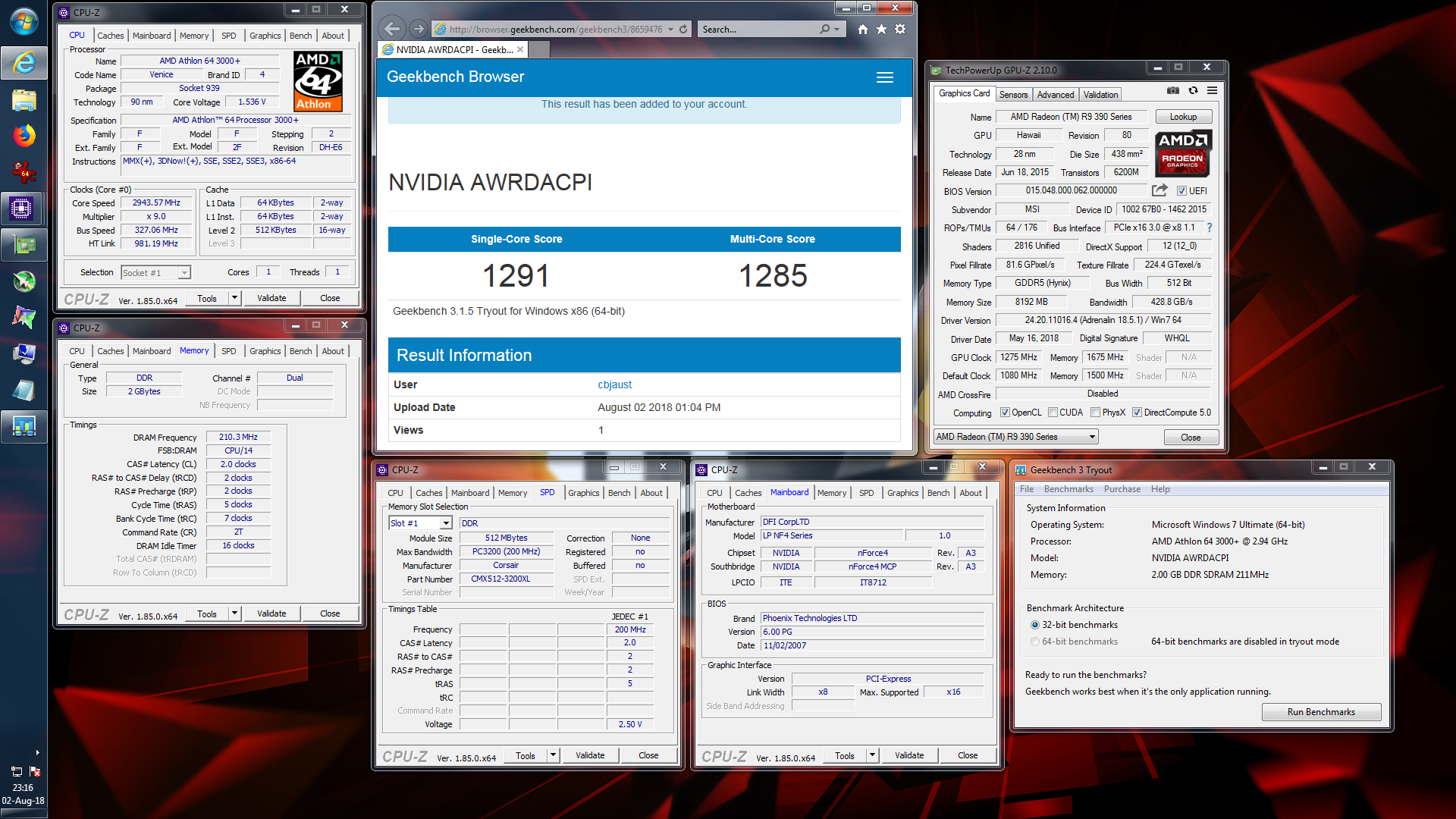1456x819 pixels.
Task: Click the GPU-Z Close button
Action: pyautogui.click(x=1191, y=438)
